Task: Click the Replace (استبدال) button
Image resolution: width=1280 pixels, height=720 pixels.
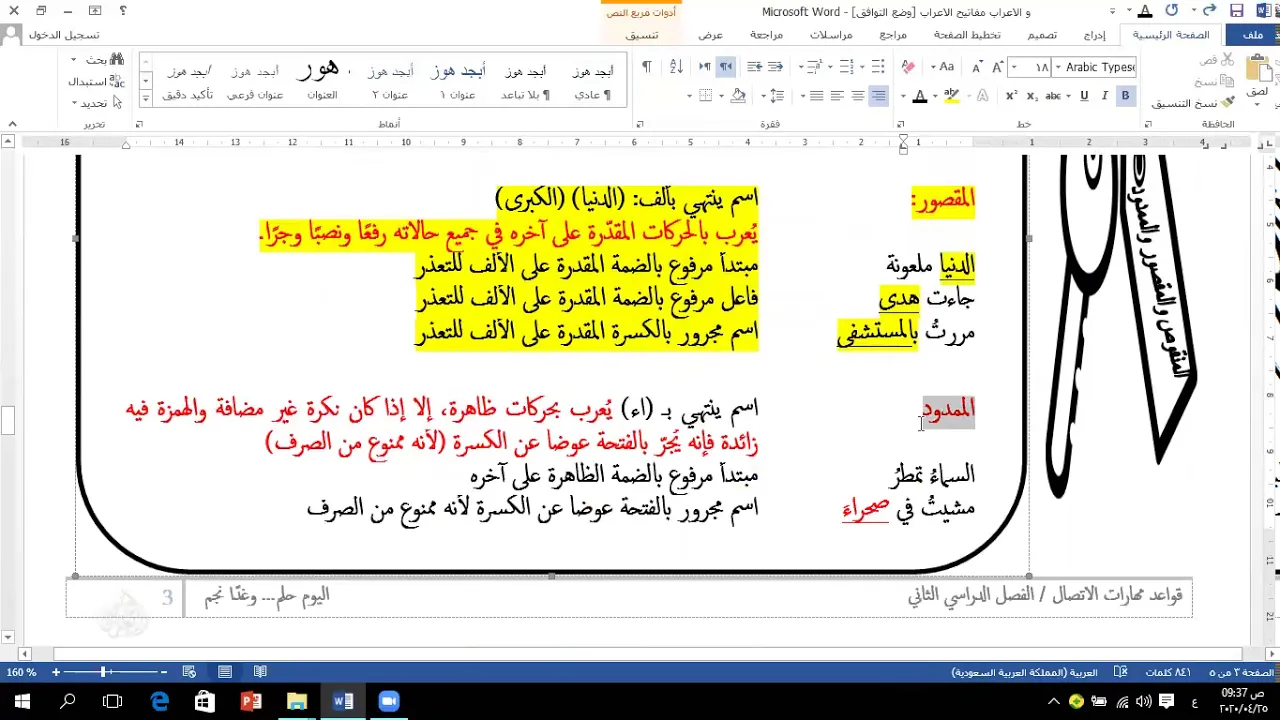Action: click(96, 82)
